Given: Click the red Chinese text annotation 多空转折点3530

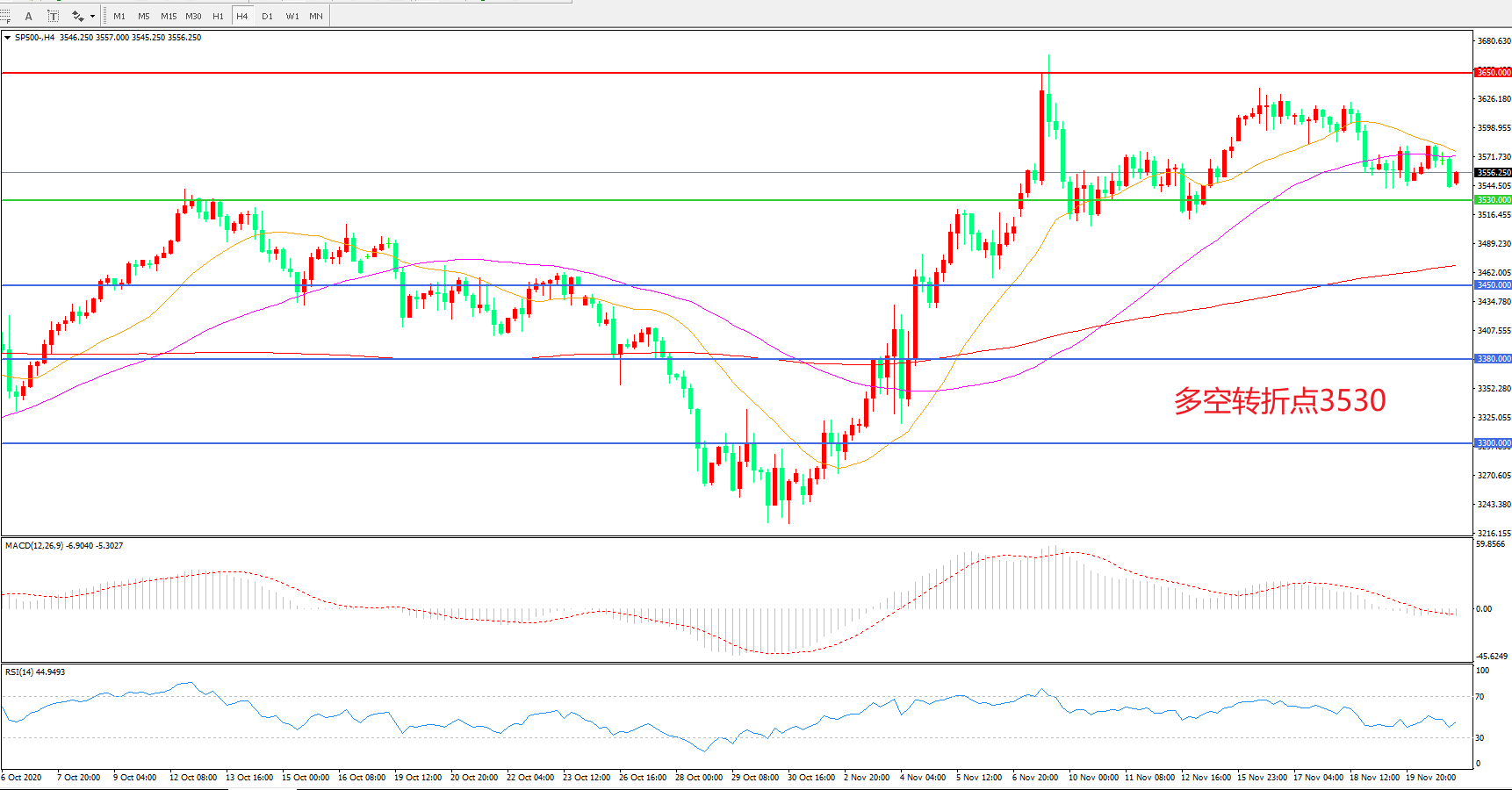Looking at the screenshot, I should point(1279,401).
